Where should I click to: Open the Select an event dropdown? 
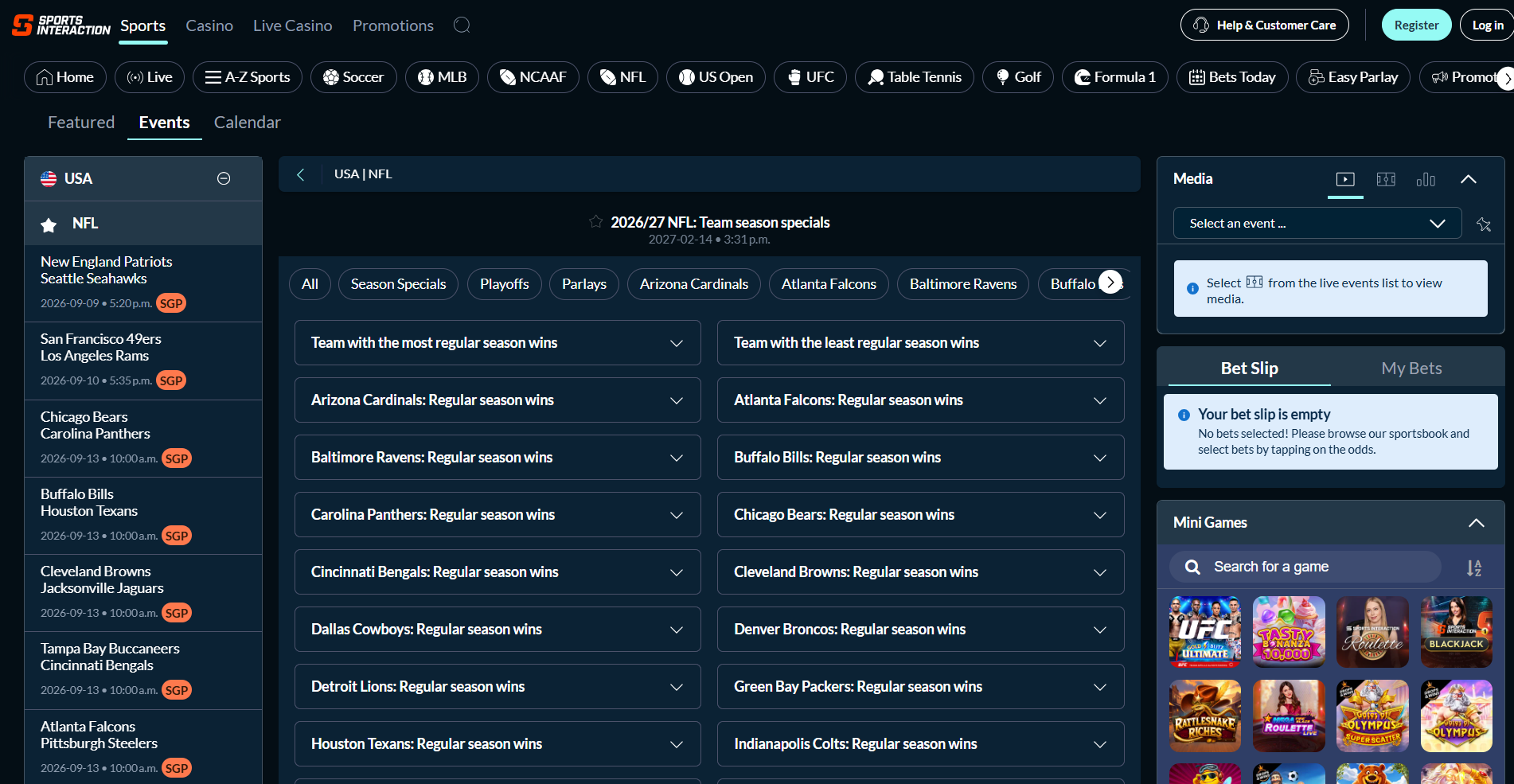pyautogui.click(x=1317, y=223)
